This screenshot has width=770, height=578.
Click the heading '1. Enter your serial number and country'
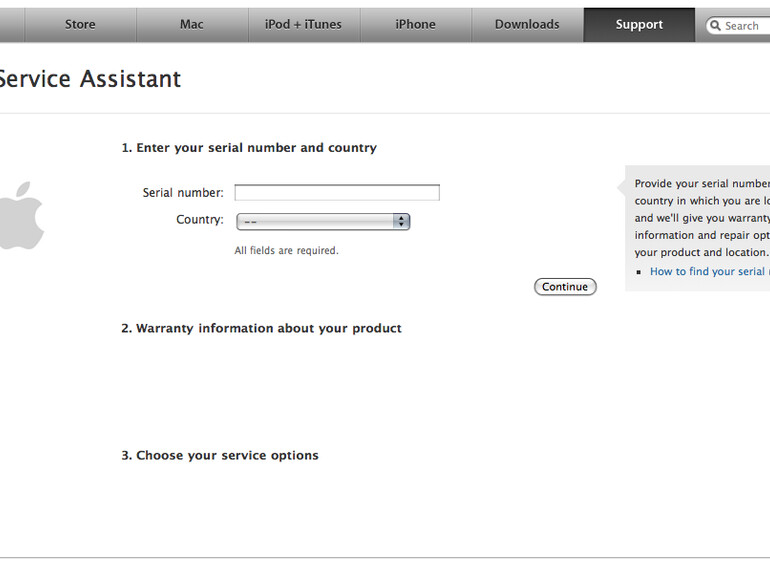tap(249, 148)
